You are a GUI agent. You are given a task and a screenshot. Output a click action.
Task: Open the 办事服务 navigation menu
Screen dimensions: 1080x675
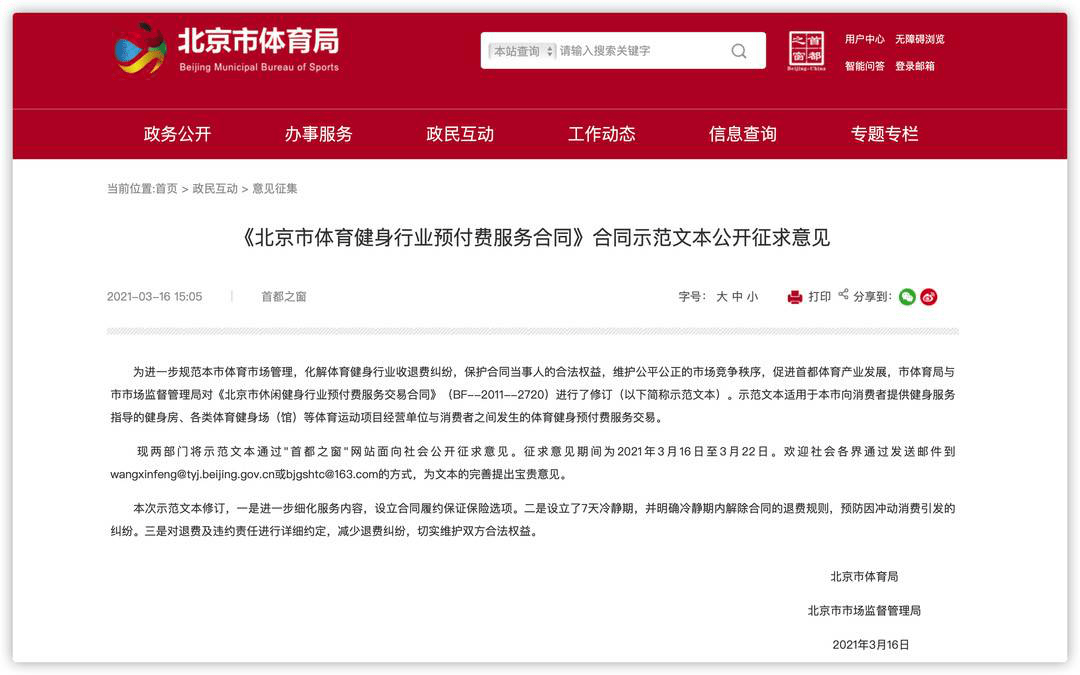pos(318,134)
